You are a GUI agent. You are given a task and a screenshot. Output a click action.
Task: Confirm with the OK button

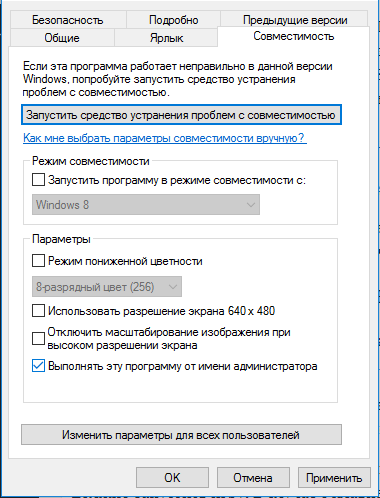point(172,478)
